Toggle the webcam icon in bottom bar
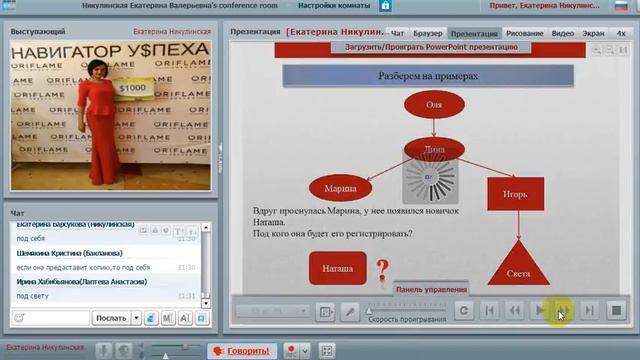The width and height of the screenshot is (640, 360). point(123,351)
